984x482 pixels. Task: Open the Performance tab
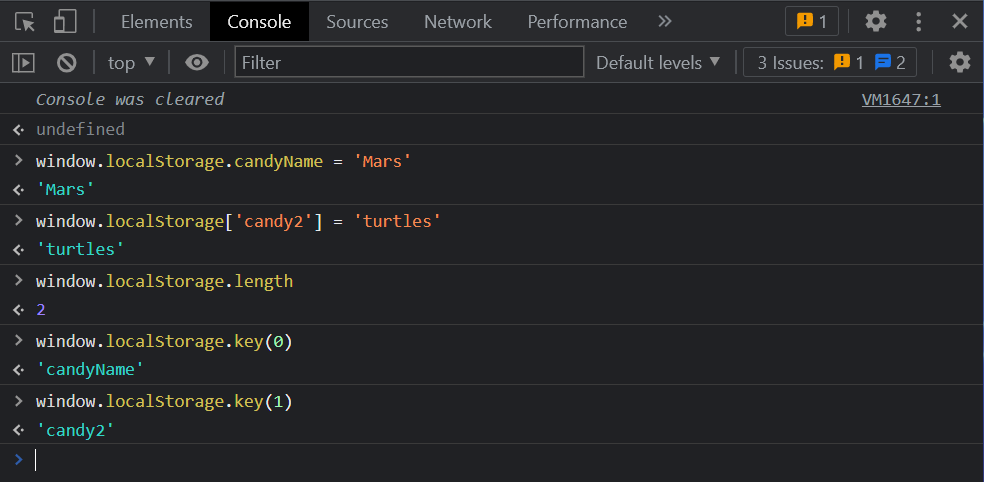577,21
